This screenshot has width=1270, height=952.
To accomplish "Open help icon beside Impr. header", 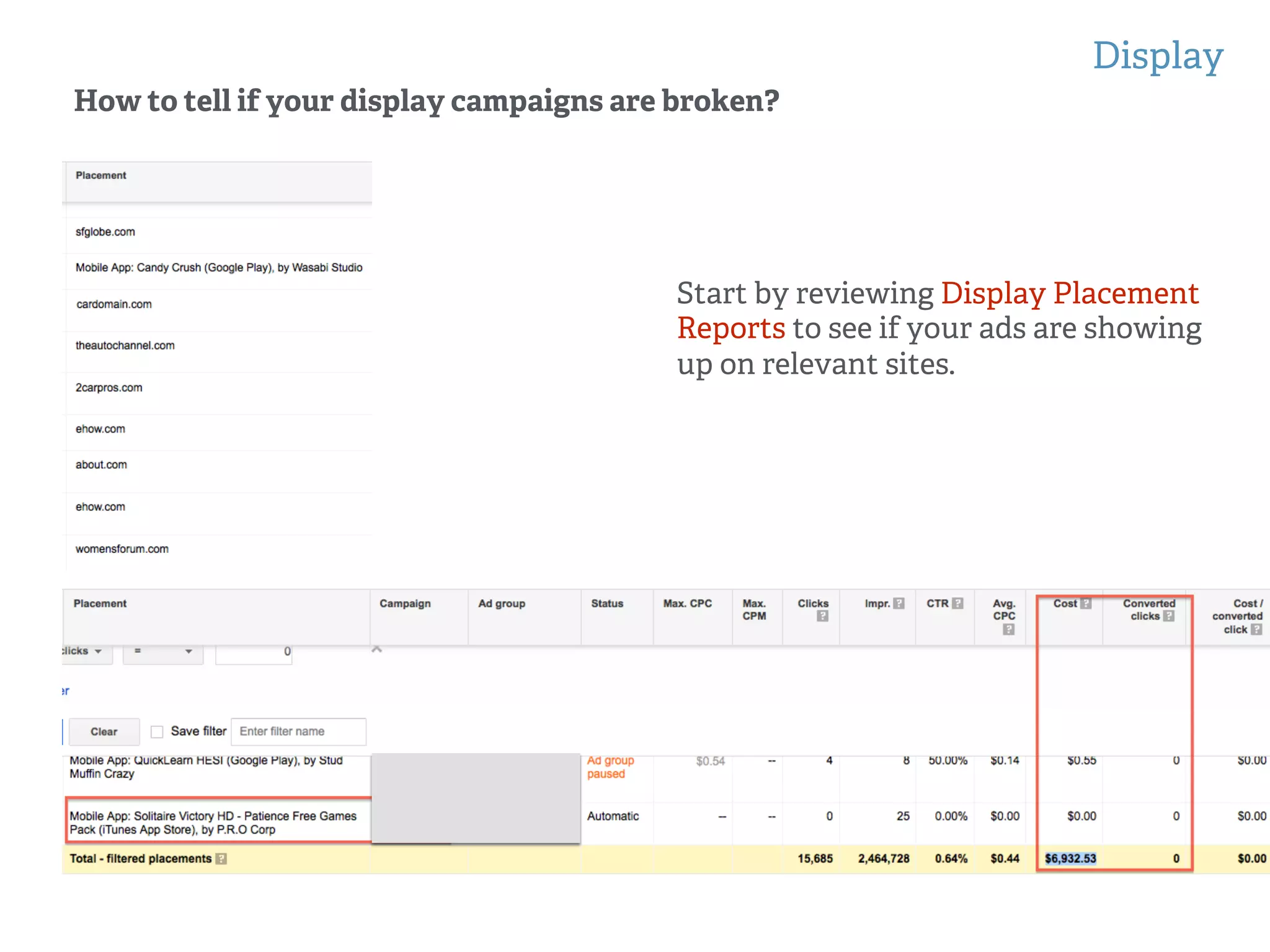I will tap(899, 603).
